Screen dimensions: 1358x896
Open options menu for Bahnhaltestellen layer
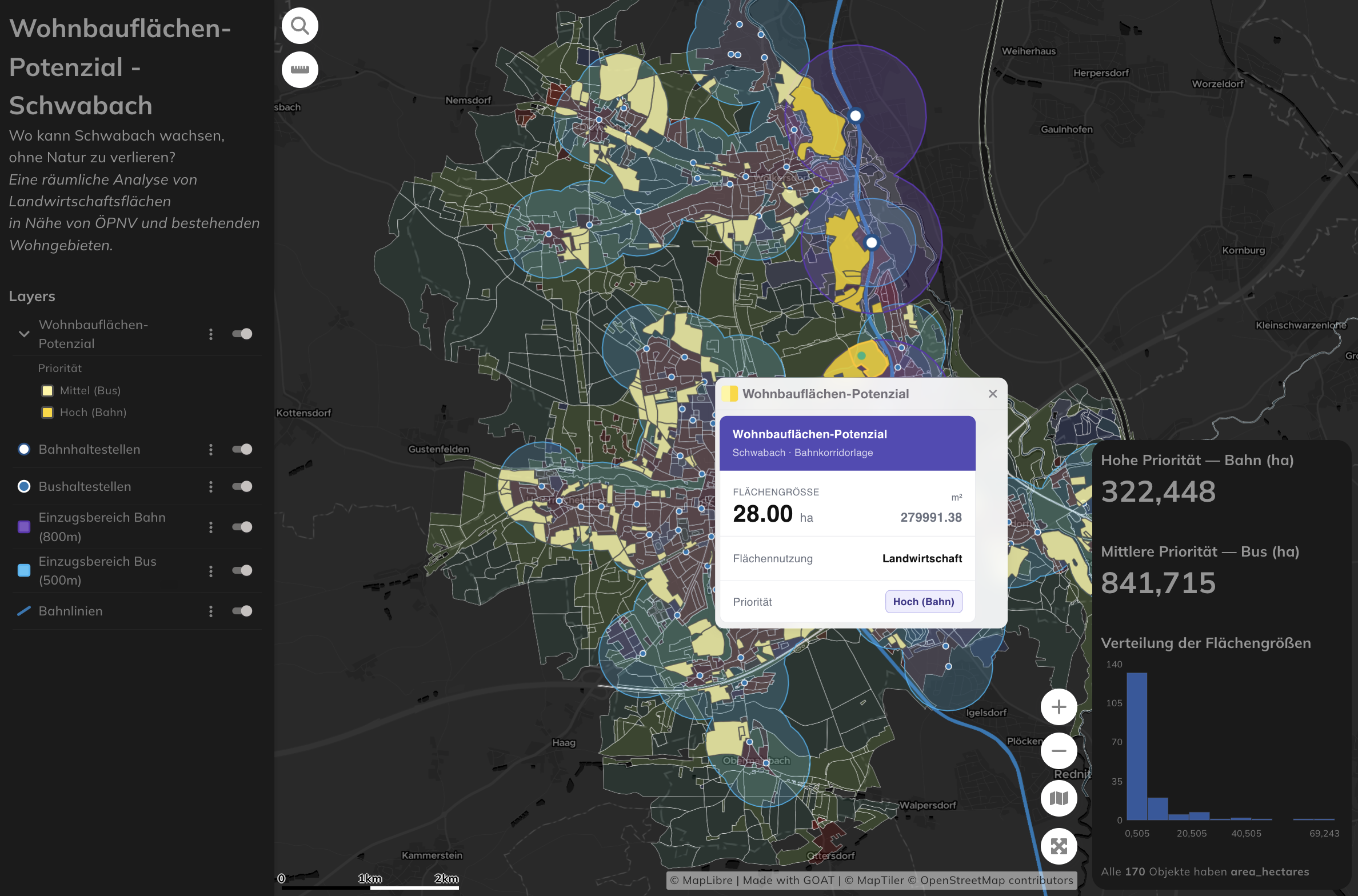click(x=211, y=450)
